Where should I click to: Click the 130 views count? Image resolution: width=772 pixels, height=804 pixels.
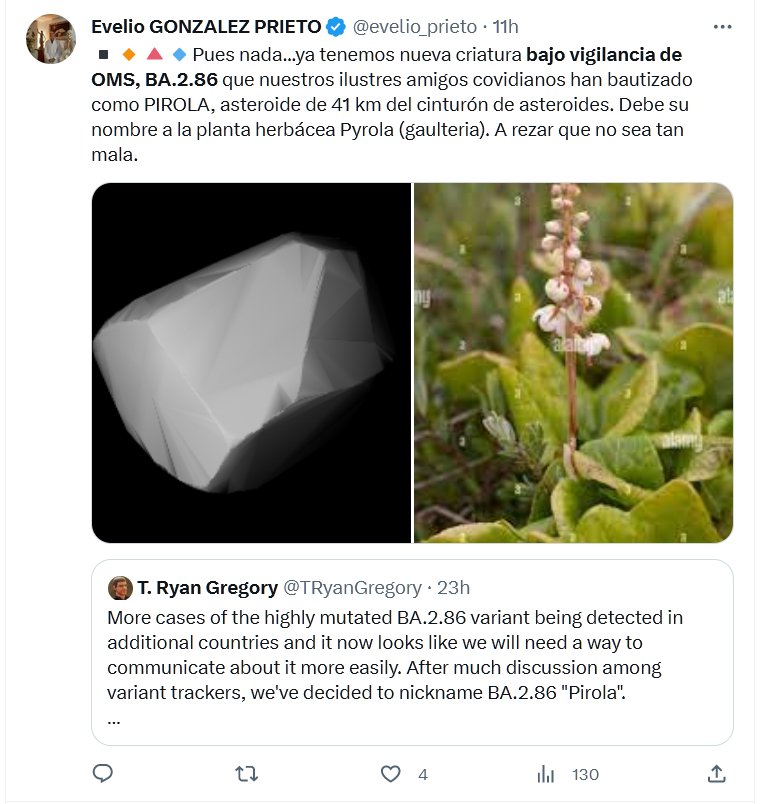(585, 774)
